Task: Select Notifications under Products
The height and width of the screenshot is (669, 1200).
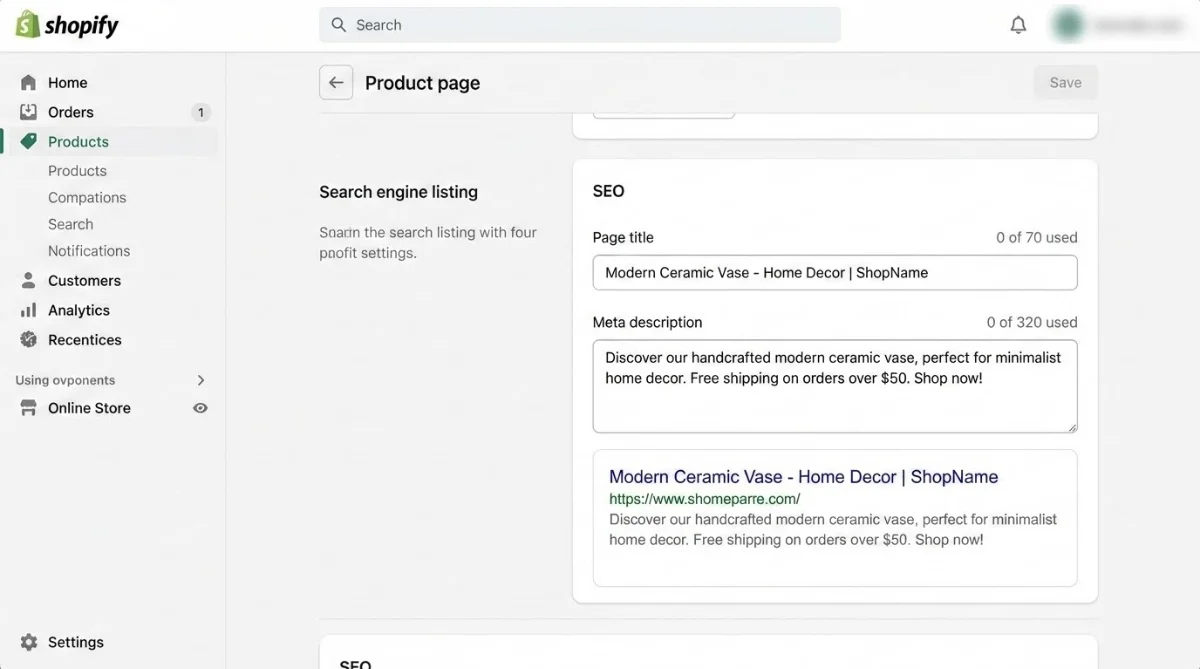Action: pyautogui.click(x=89, y=250)
